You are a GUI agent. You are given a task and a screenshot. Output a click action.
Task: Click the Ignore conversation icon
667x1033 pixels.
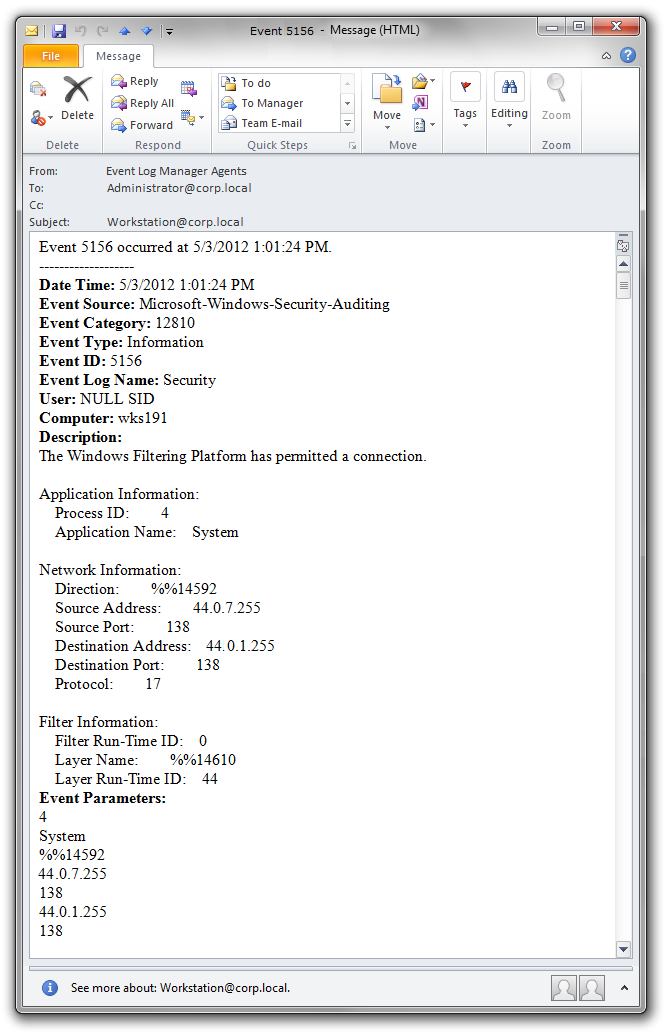coord(38,89)
